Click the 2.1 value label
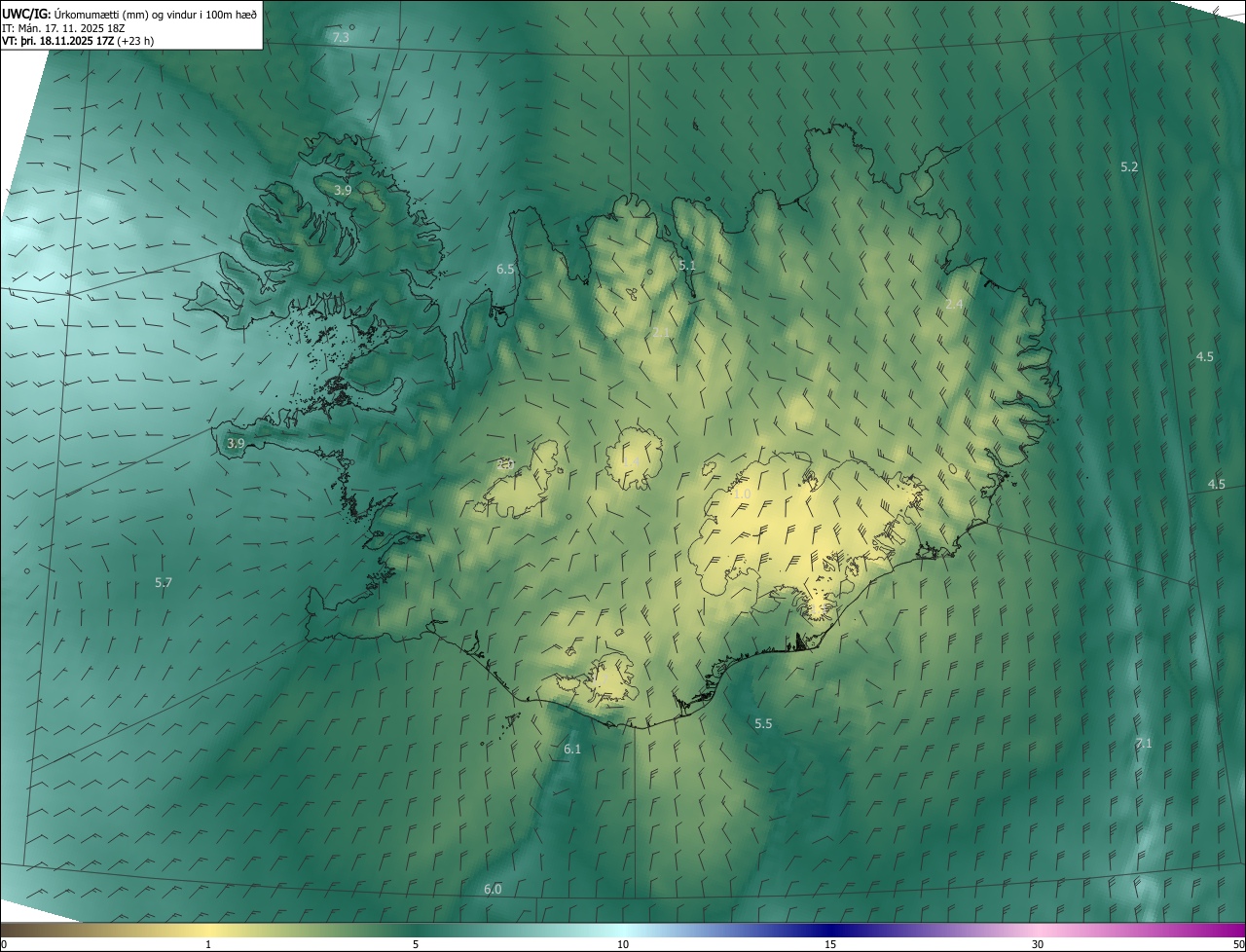The height and width of the screenshot is (952, 1246). pyautogui.click(x=661, y=332)
